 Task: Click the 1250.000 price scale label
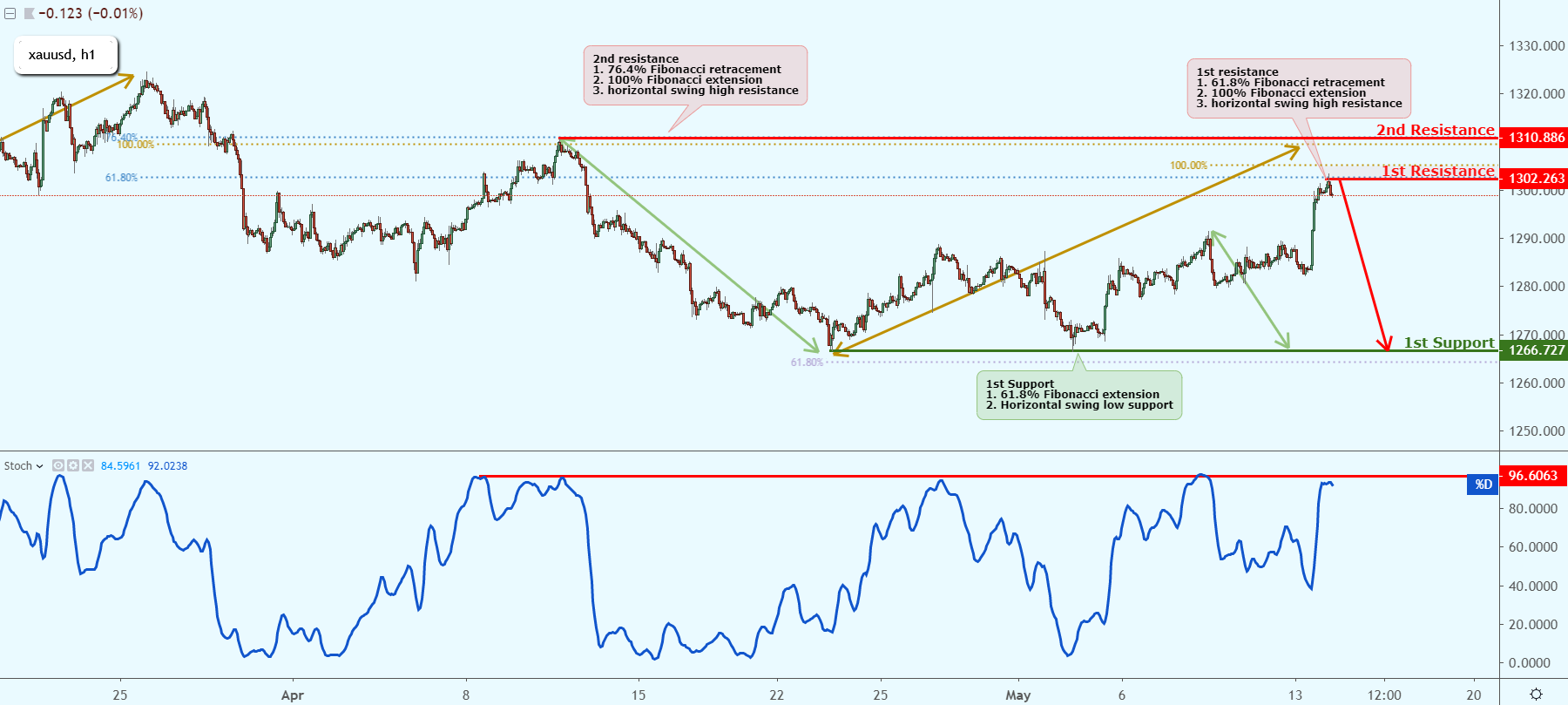1537,431
